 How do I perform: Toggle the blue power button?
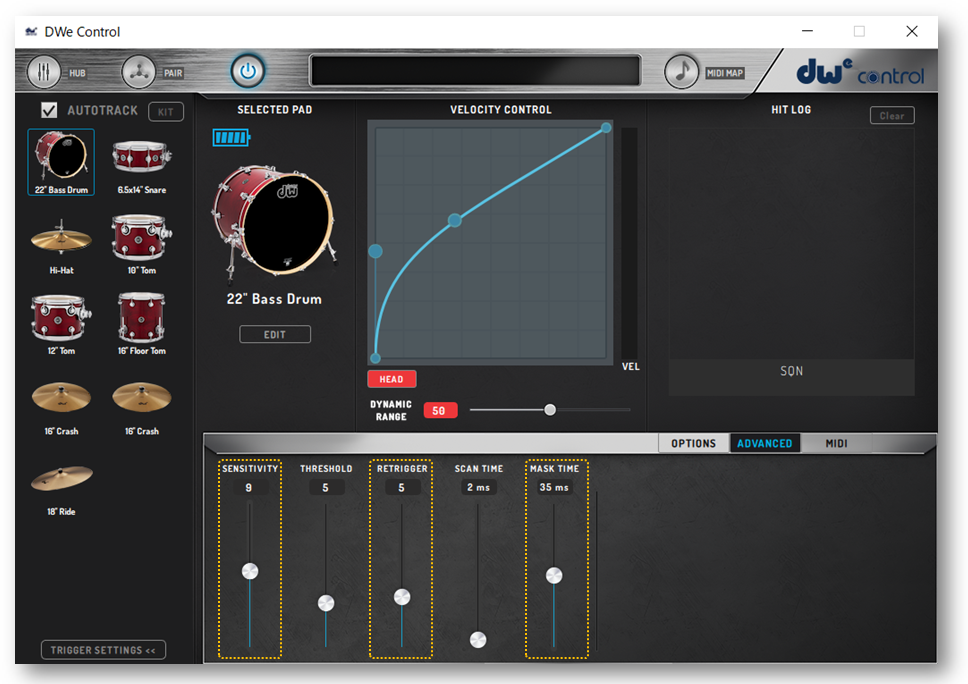tap(248, 72)
